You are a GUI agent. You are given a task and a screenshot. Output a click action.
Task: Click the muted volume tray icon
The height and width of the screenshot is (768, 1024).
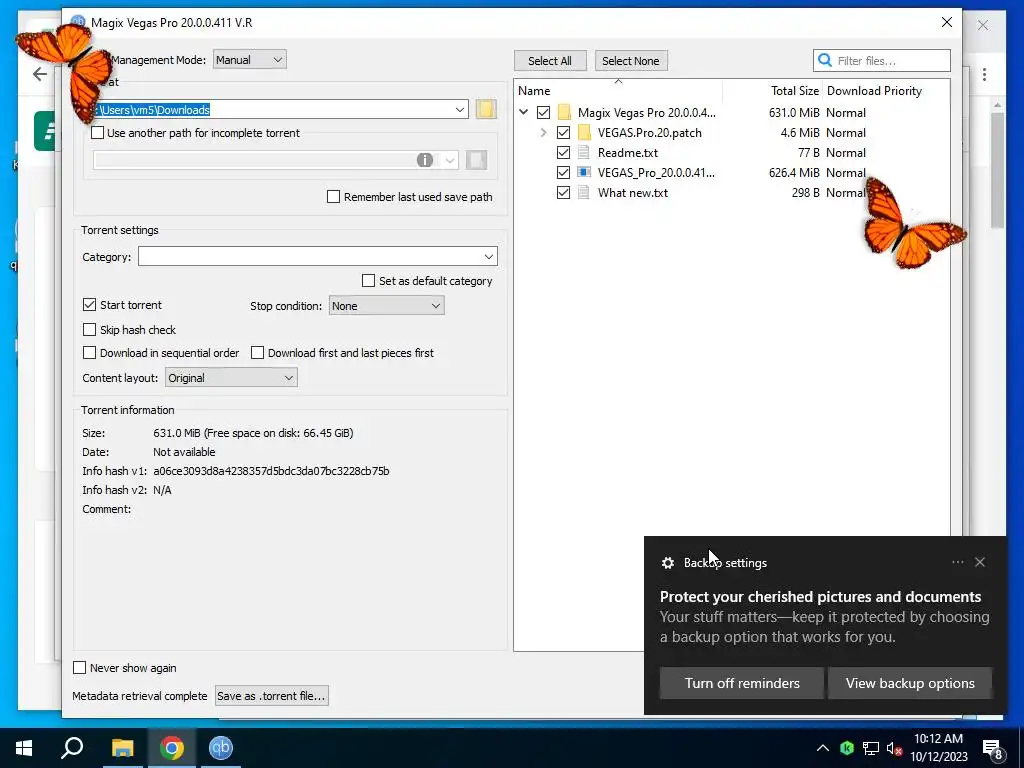(x=895, y=748)
